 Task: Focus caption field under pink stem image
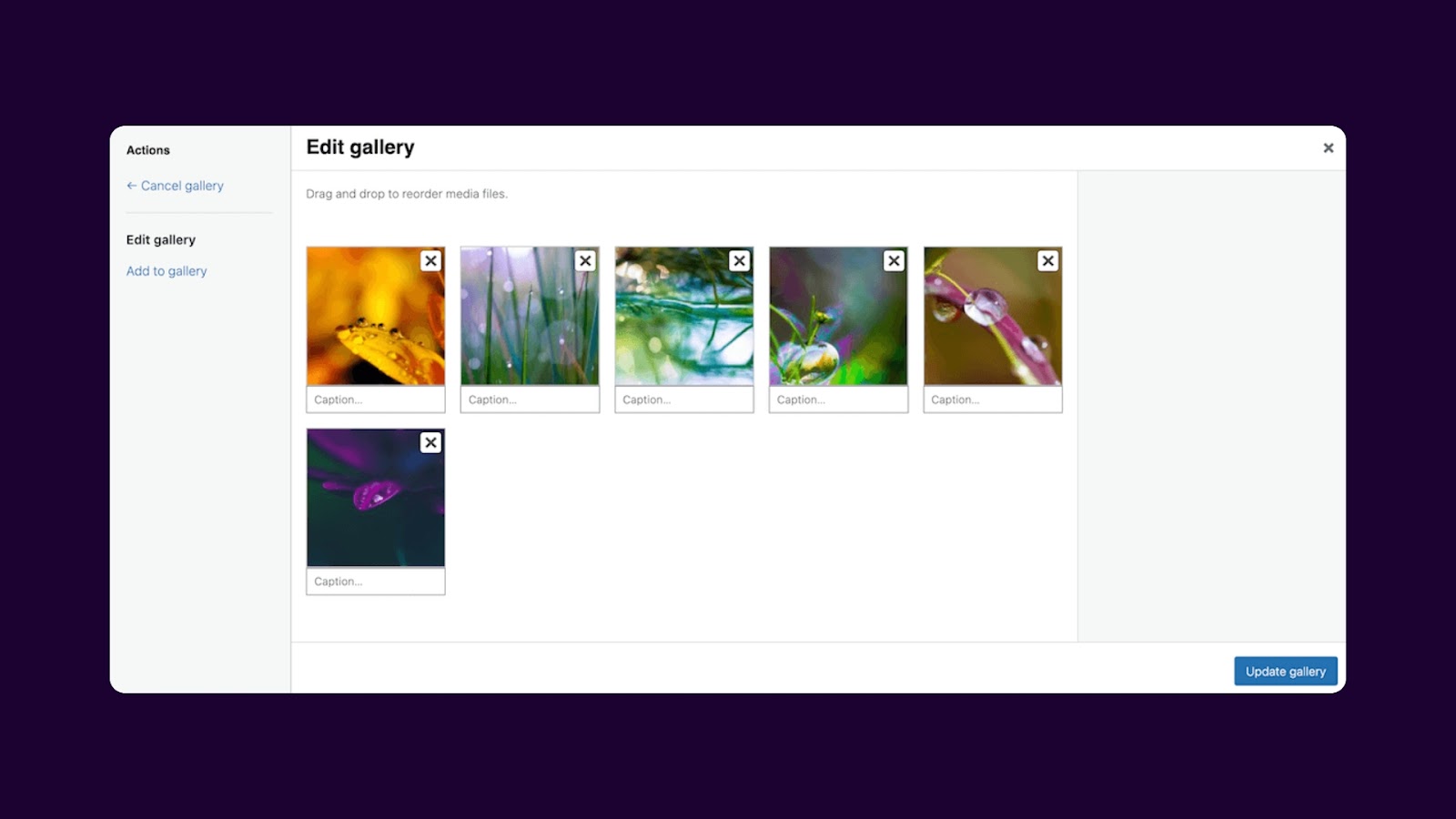tap(993, 399)
